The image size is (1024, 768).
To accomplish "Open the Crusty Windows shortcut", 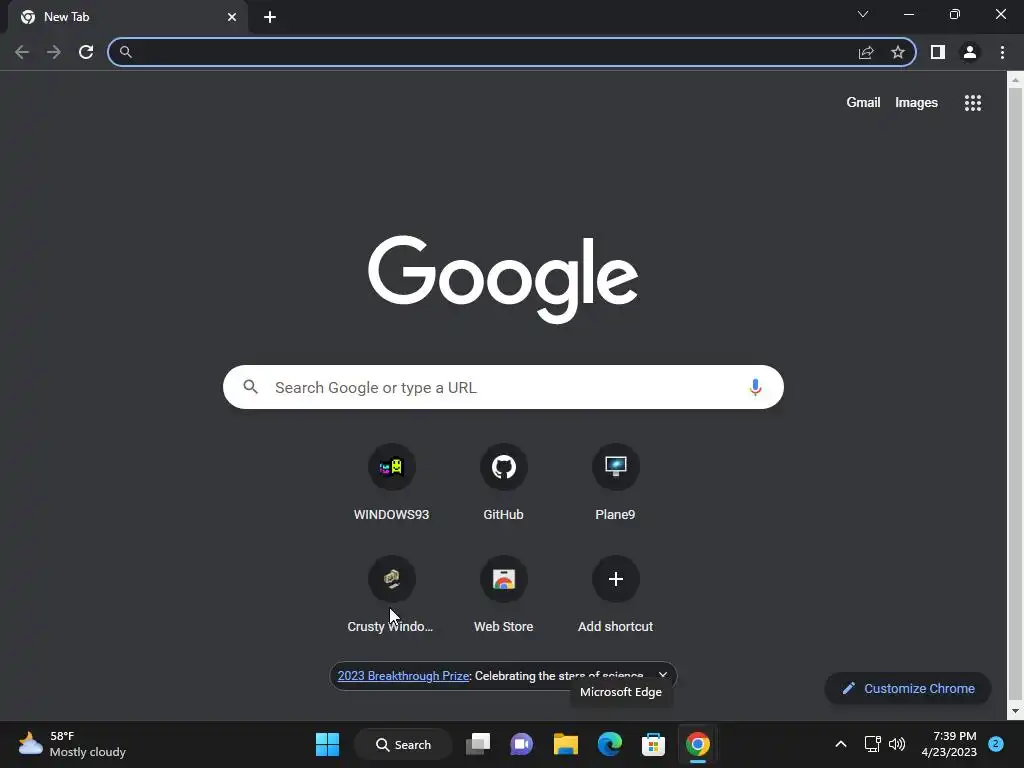I will point(391,594).
